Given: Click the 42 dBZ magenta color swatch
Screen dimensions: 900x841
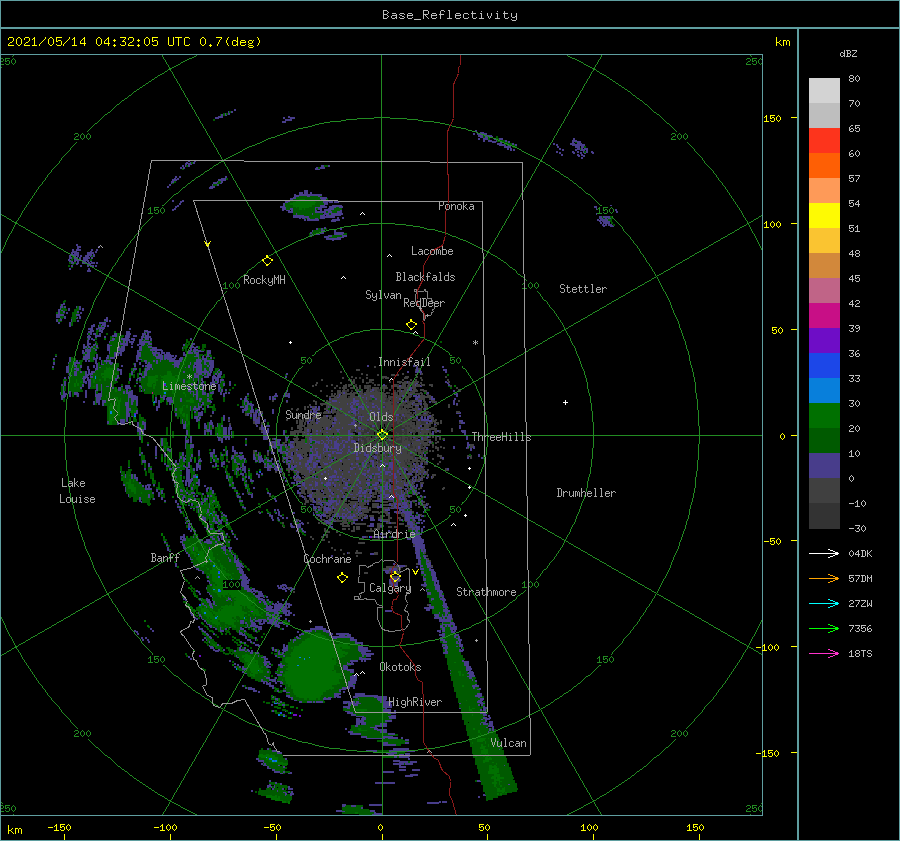Looking at the screenshot, I should 824,316.
